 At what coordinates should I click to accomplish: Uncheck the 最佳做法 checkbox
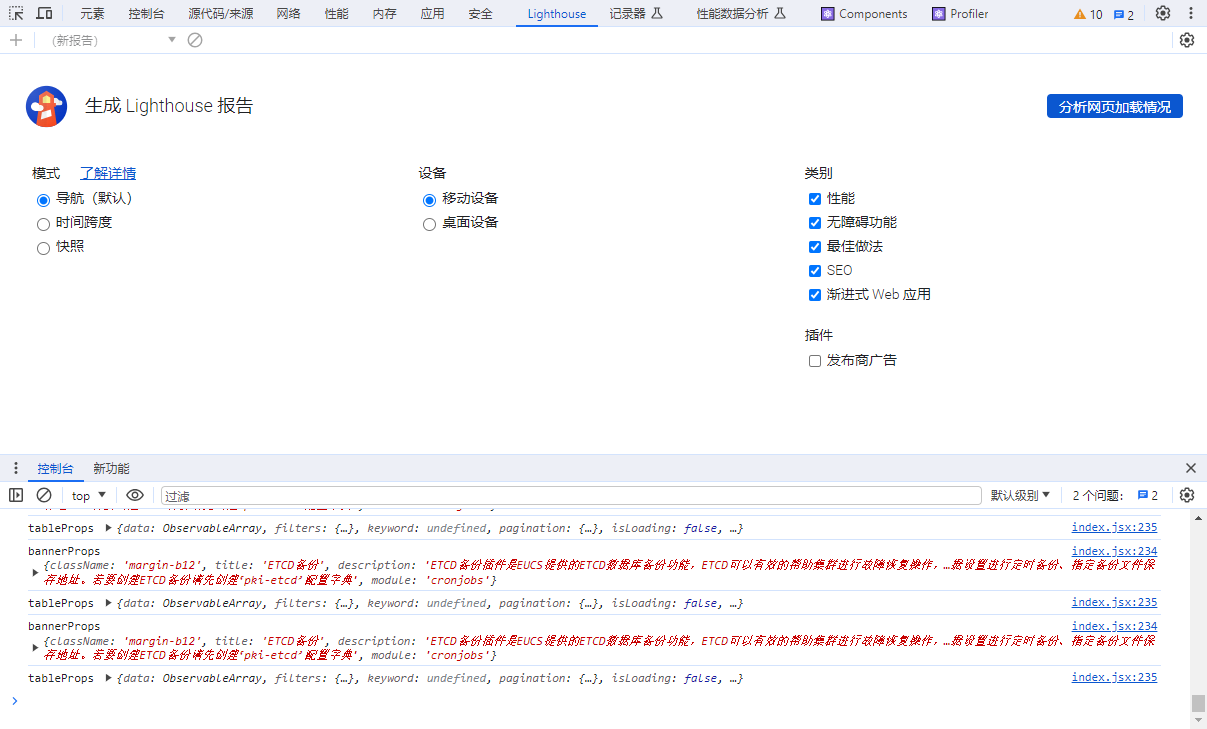[814, 247]
